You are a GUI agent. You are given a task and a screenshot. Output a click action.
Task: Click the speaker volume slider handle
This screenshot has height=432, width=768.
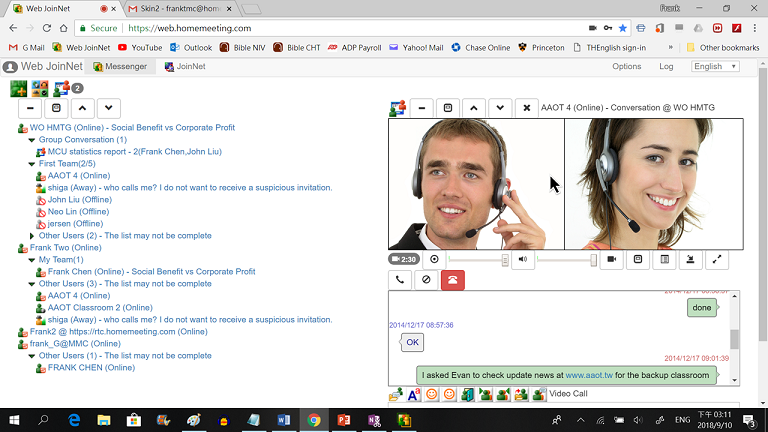pos(594,260)
